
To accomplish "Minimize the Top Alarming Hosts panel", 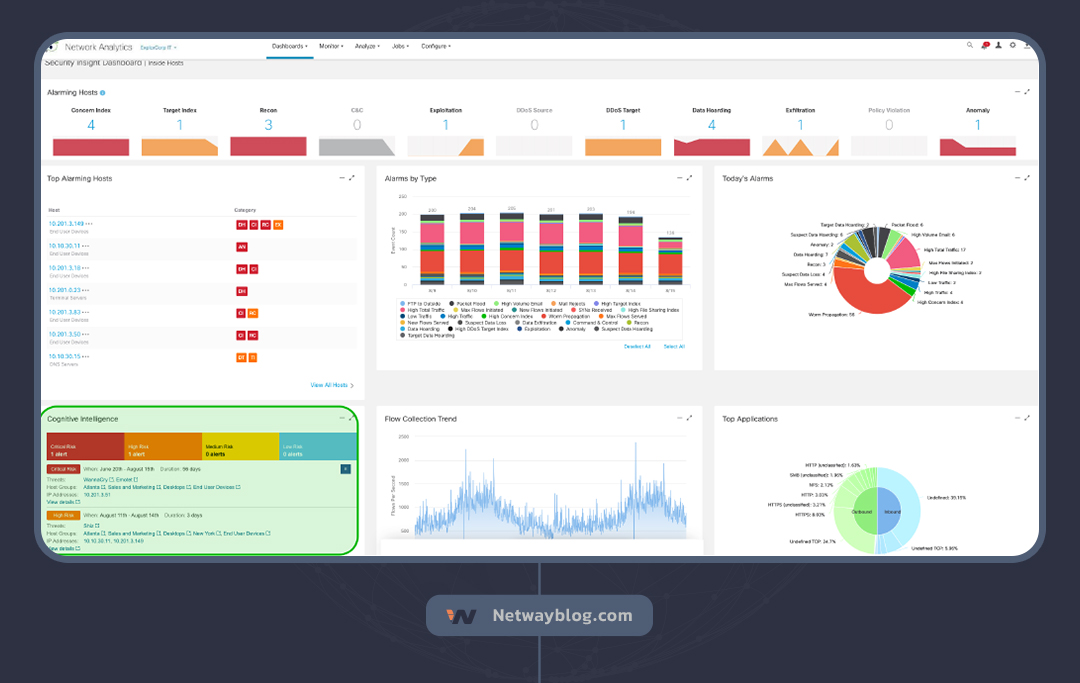I will click(x=341, y=178).
